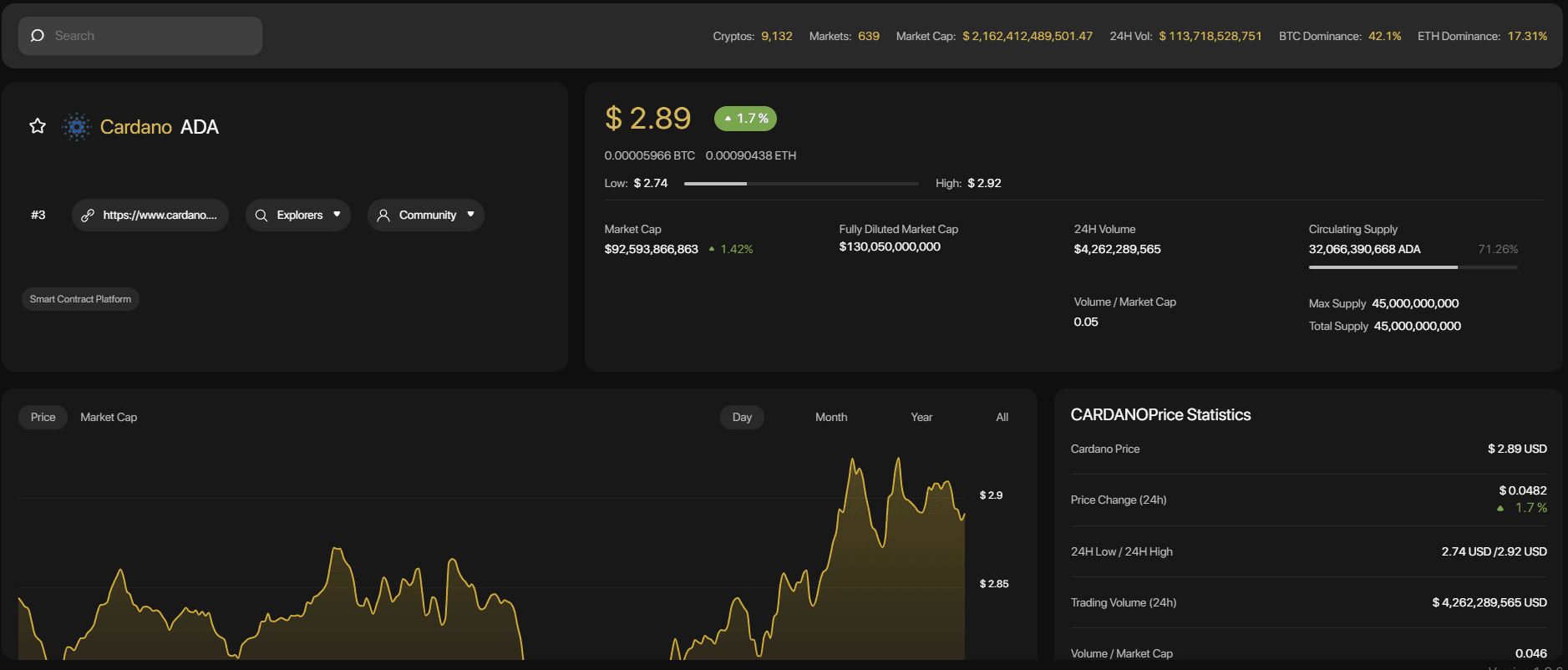Click the search magnifier icon
The image size is (1568, 670).
click(37, 36)
